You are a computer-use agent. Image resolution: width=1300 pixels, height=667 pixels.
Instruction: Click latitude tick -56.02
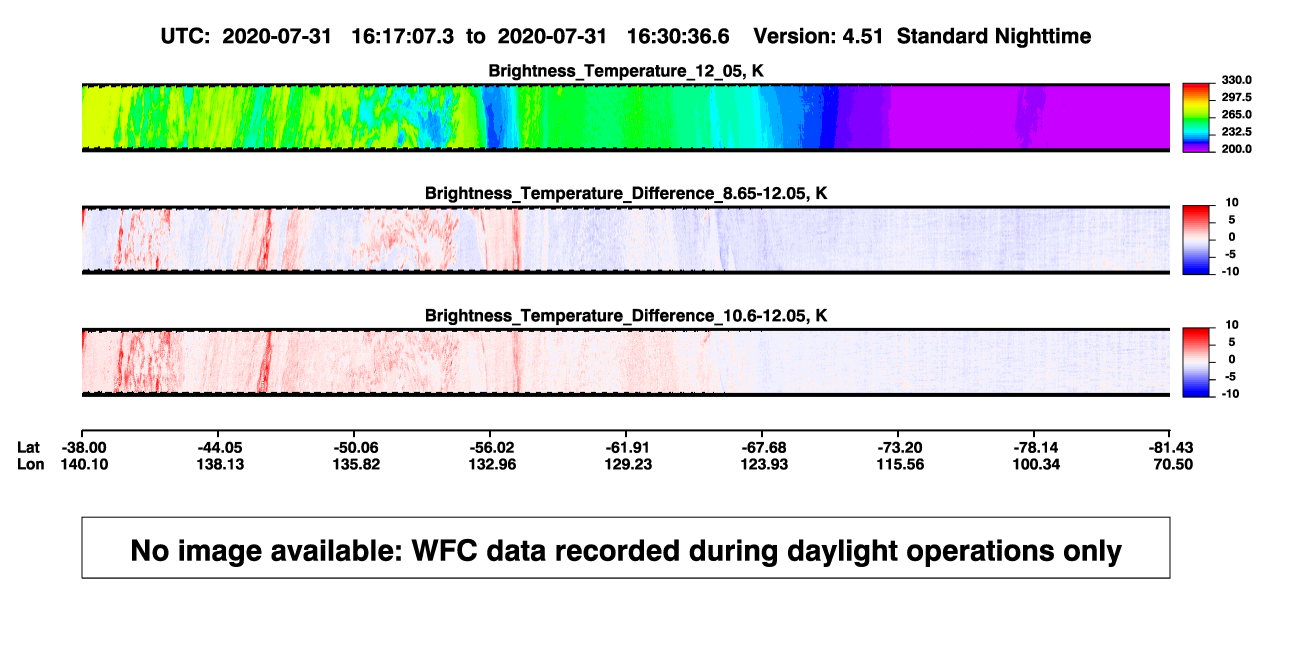[492, 447]
